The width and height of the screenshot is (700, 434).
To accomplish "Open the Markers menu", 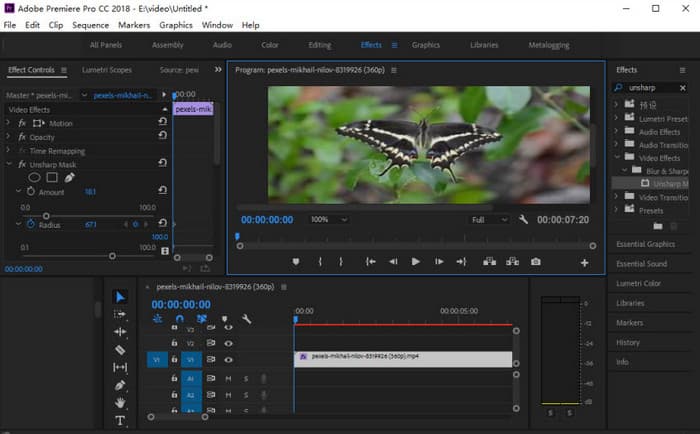I will 134,25.
